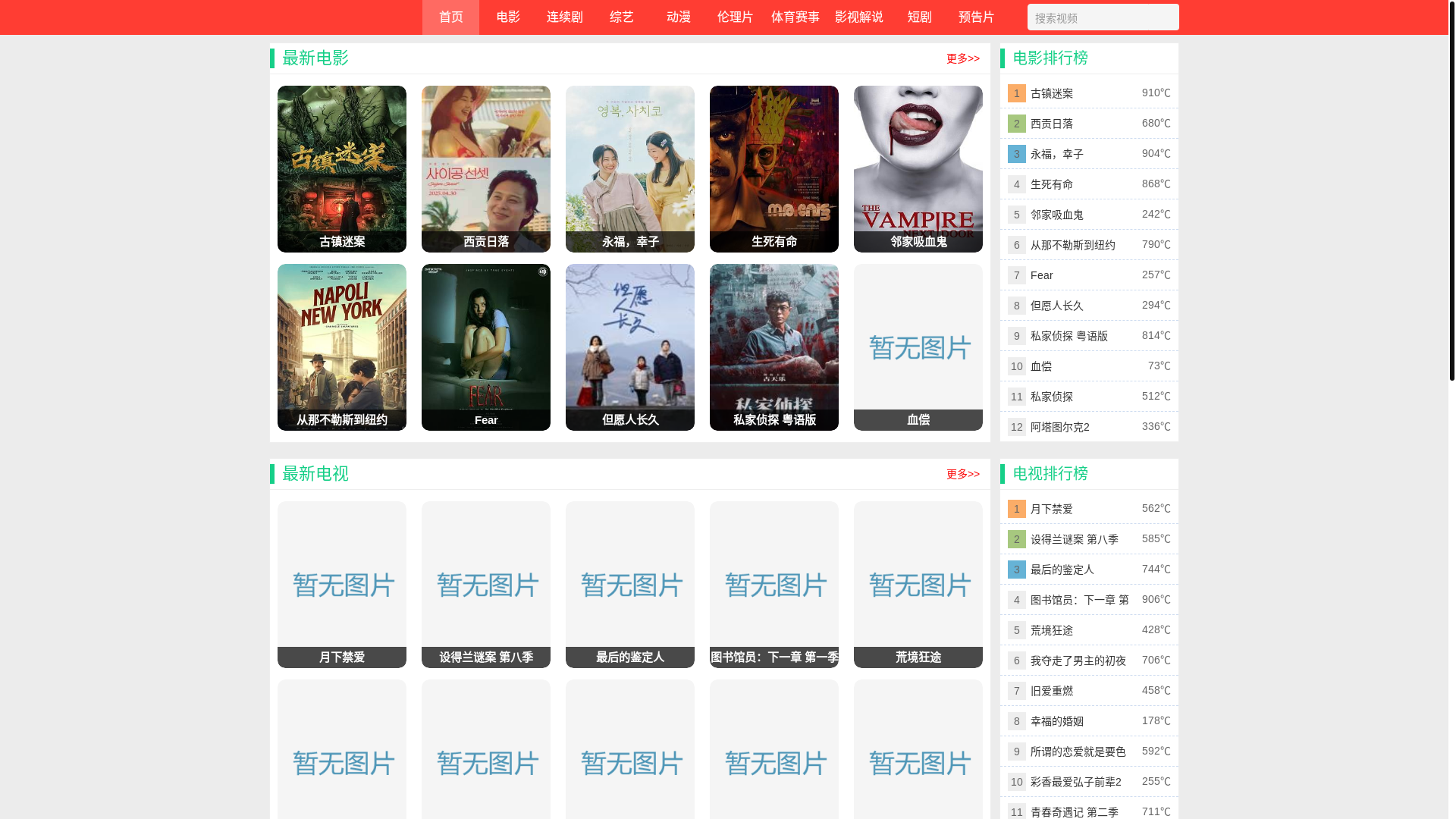Open the 从那不勒斯到纽约 poster
Image resolution: width=1456 pixels, height=819 pixels.
[342, 347]
